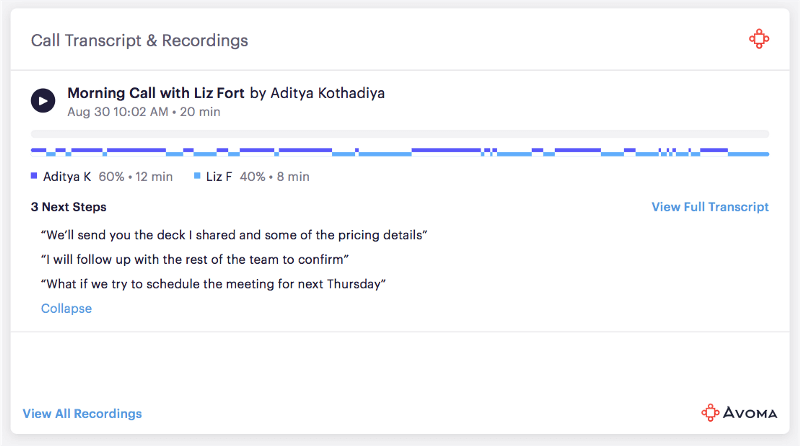Open View All Recordings

click(x=82, y=413)
